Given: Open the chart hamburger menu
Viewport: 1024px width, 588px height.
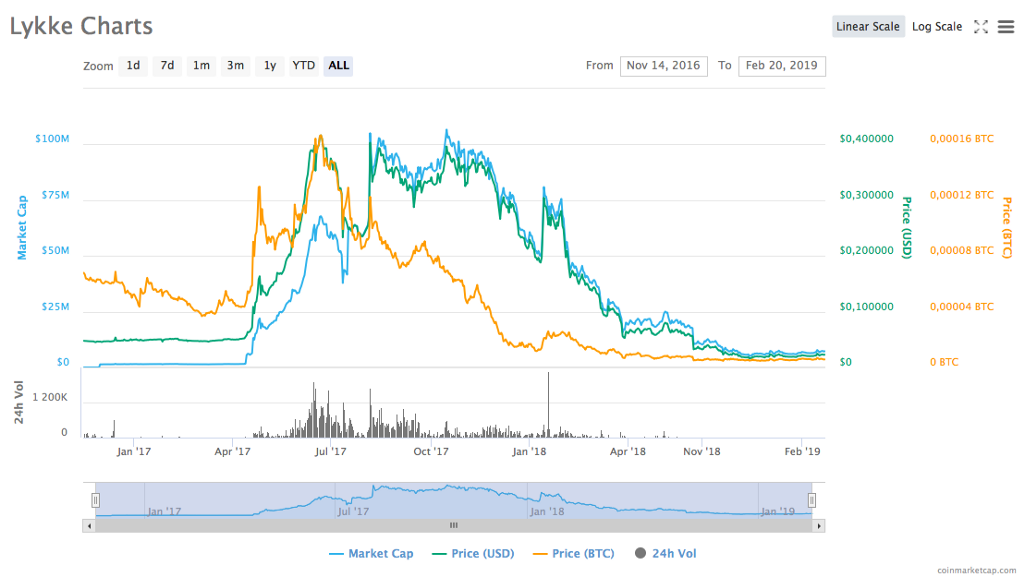Looking at the screenshot, I should [1006, 27].
